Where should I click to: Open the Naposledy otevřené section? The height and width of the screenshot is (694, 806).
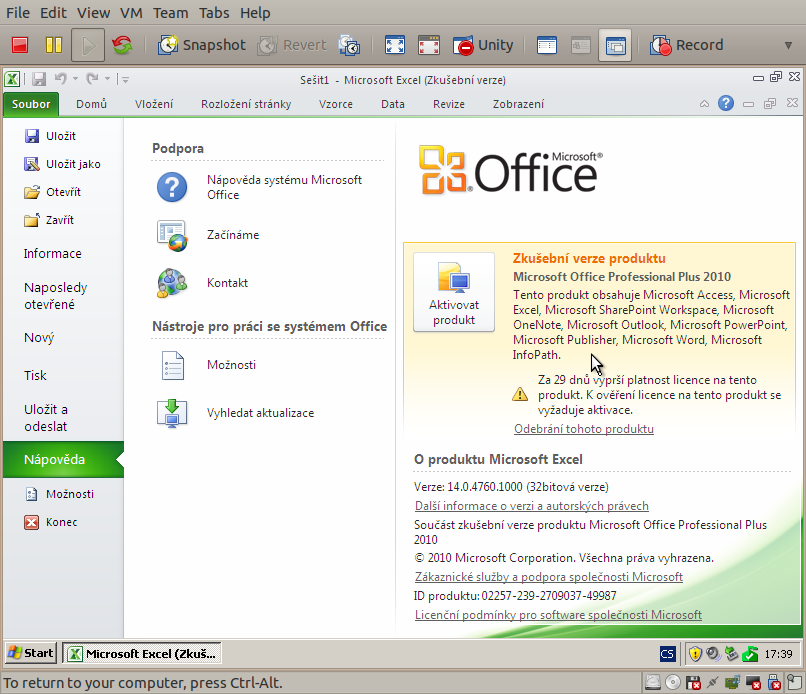(56, 296)
